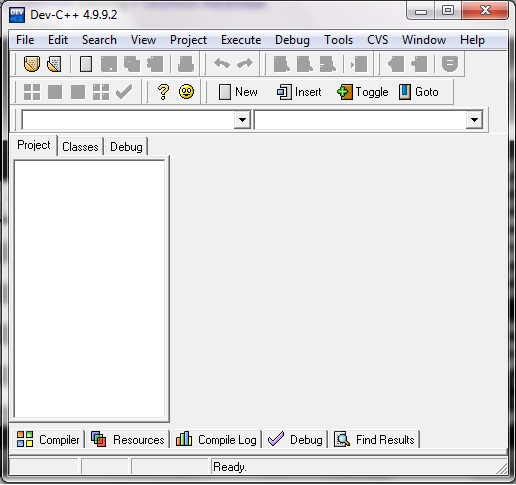
Task: Select the Project tab in the left panel
Action: 34,145
